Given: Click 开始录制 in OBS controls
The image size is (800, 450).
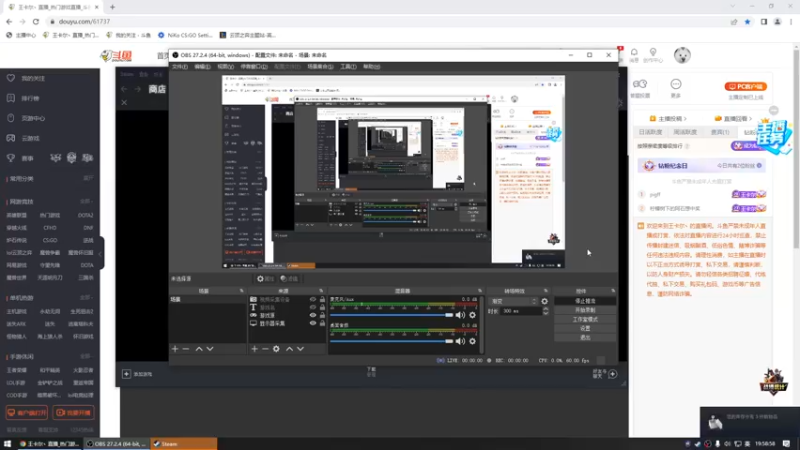Looking at the screenshot, I should (x=585, y=310).
